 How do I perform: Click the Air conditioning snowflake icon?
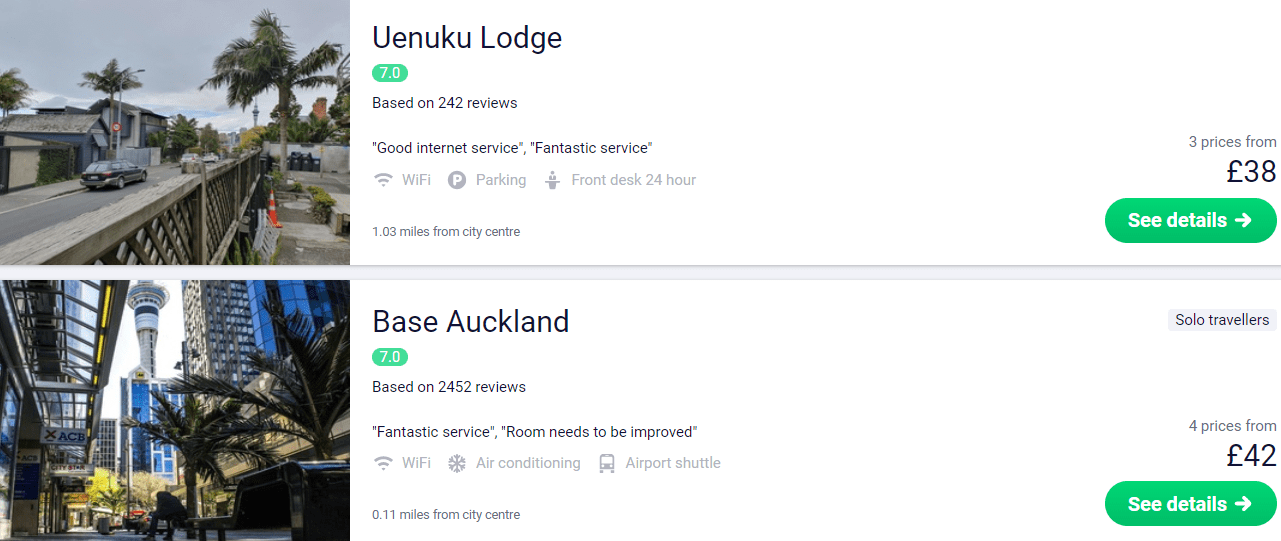tap(457, 463)
